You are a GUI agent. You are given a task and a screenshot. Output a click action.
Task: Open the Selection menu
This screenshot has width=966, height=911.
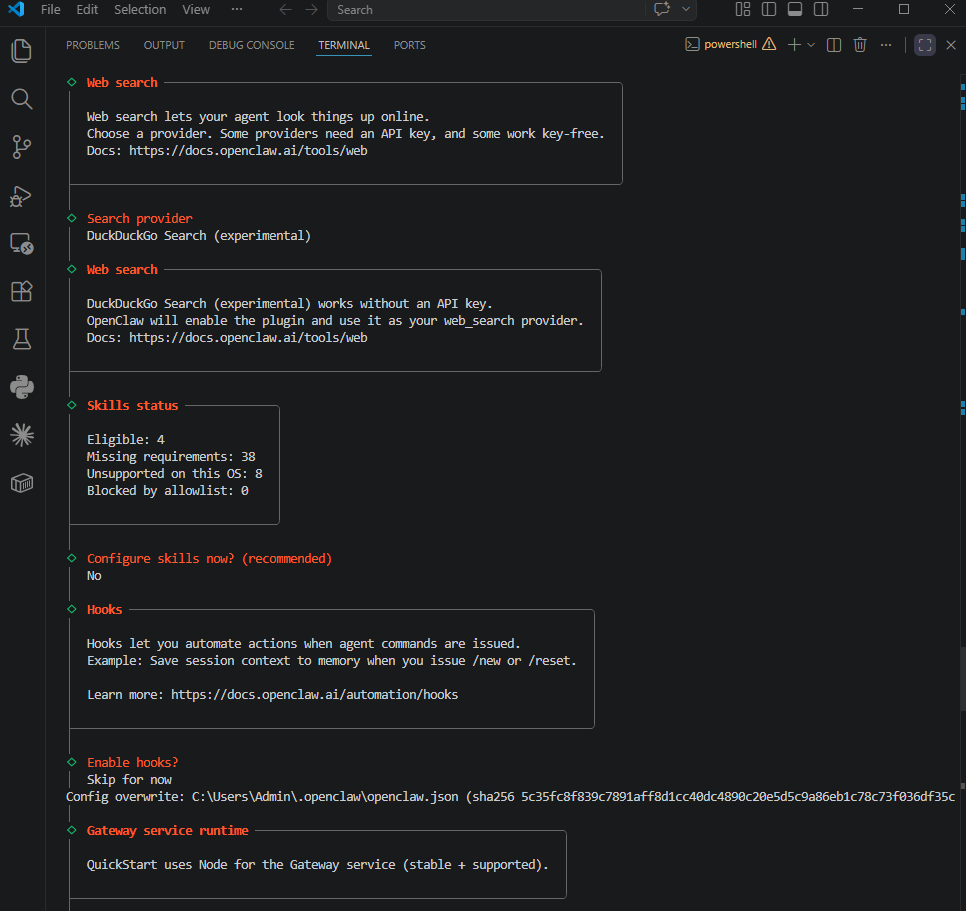pyautogui.click(x=140, y=9)
